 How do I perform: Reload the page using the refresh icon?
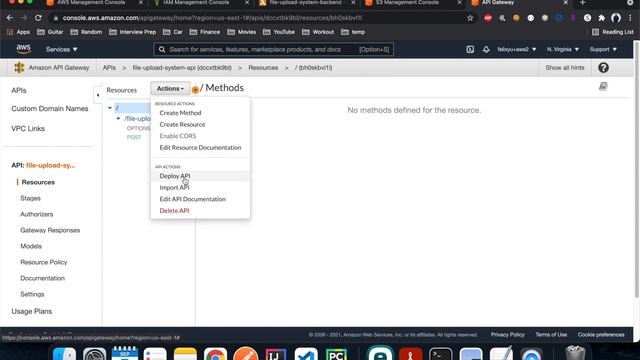(x=38, y=18)
